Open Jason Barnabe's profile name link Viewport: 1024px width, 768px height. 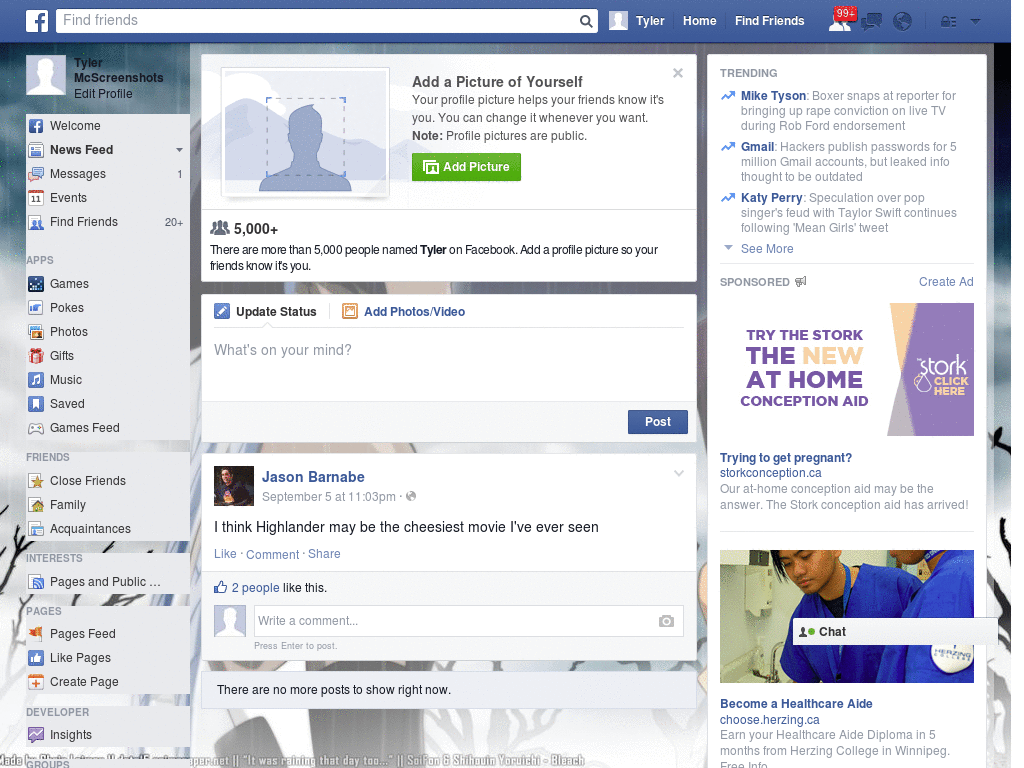[x=313, y=477]
